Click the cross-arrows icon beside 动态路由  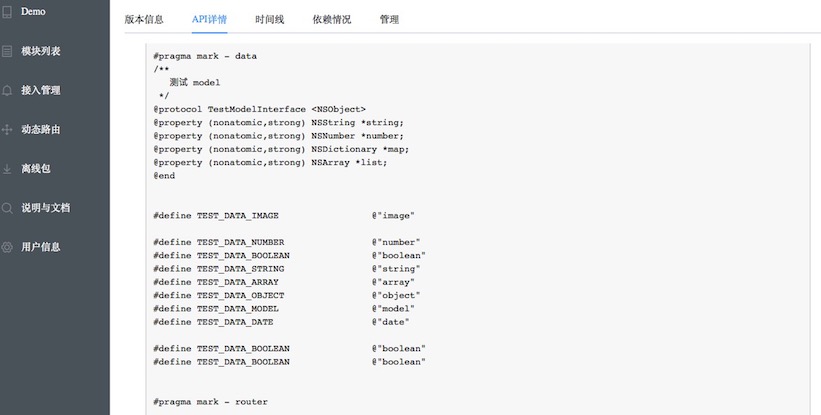[x=7, y=130]
